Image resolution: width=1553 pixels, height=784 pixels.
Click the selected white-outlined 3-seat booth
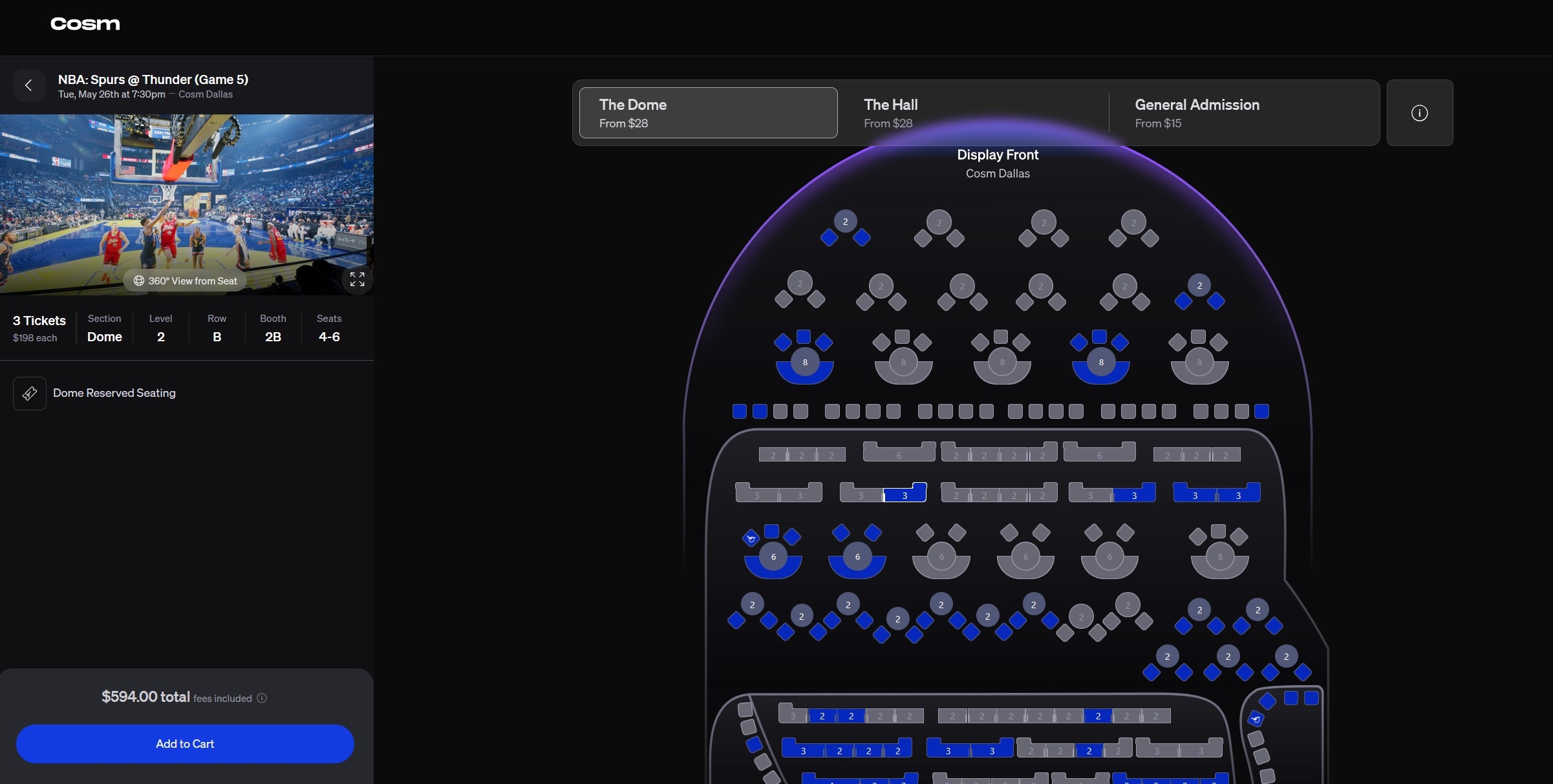click(x=905, y=493)
